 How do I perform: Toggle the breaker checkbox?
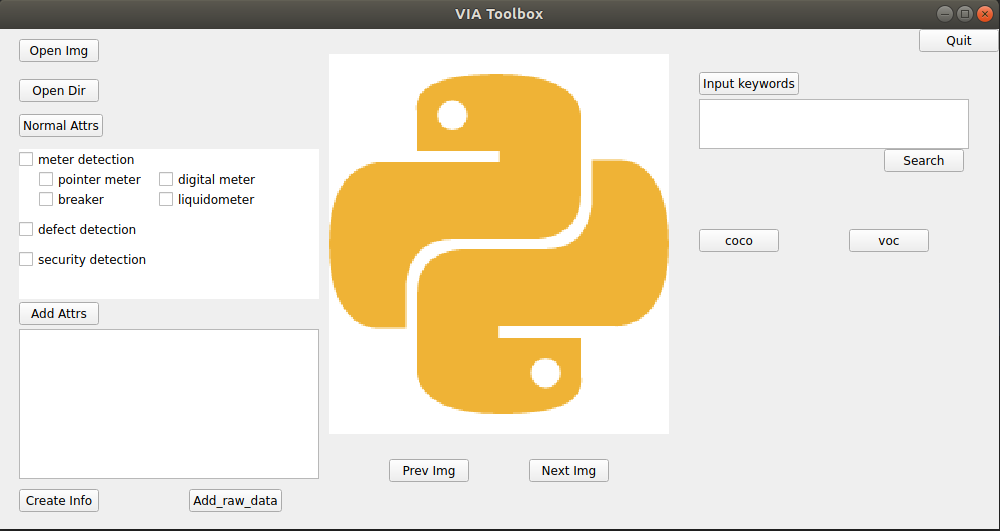(47, 200)
